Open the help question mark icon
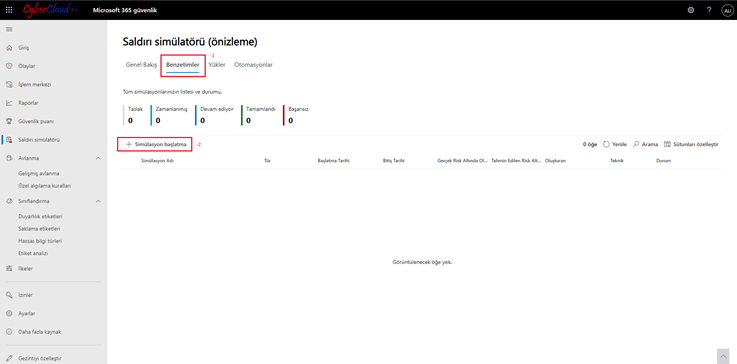This screenshot has height=364, width=737. 709,10
